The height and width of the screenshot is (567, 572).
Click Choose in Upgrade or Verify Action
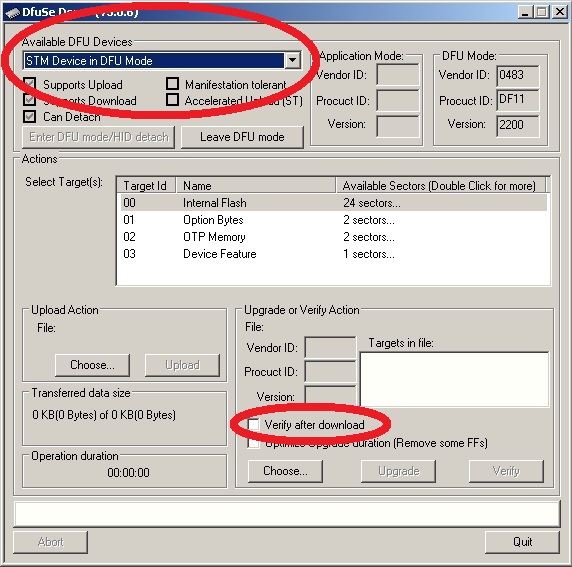[285, 471]
